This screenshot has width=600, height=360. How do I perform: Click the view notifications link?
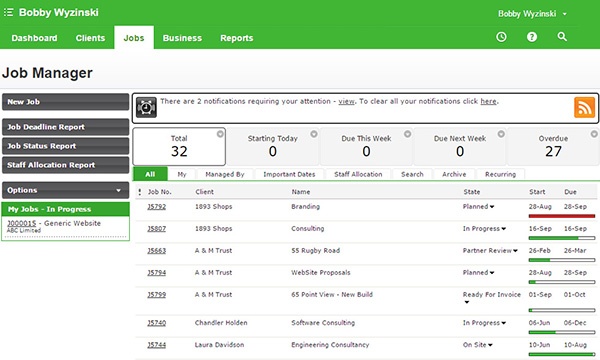346,101
